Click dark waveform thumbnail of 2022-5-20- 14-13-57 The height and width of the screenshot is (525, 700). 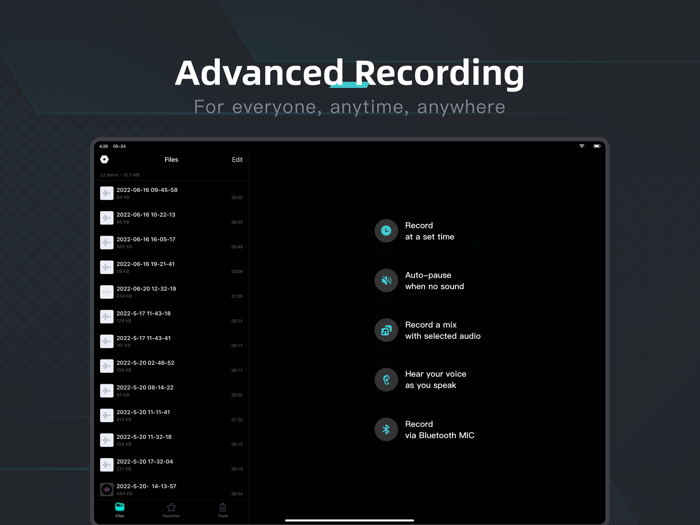coord(107,489)
